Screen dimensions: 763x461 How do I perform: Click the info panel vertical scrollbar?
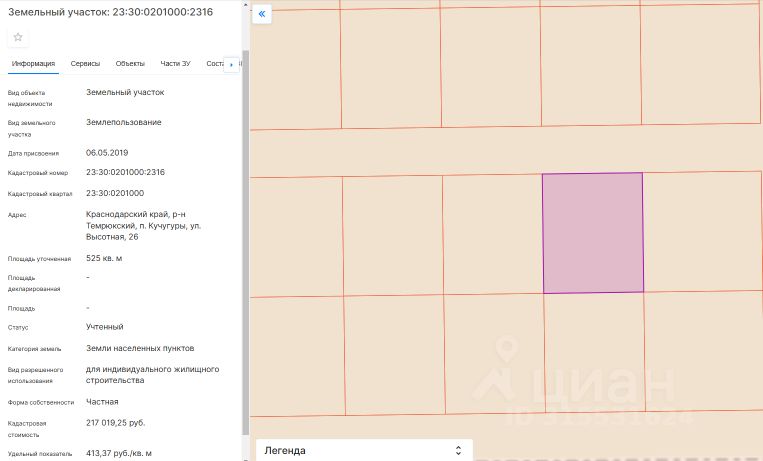tap(246, 241)
